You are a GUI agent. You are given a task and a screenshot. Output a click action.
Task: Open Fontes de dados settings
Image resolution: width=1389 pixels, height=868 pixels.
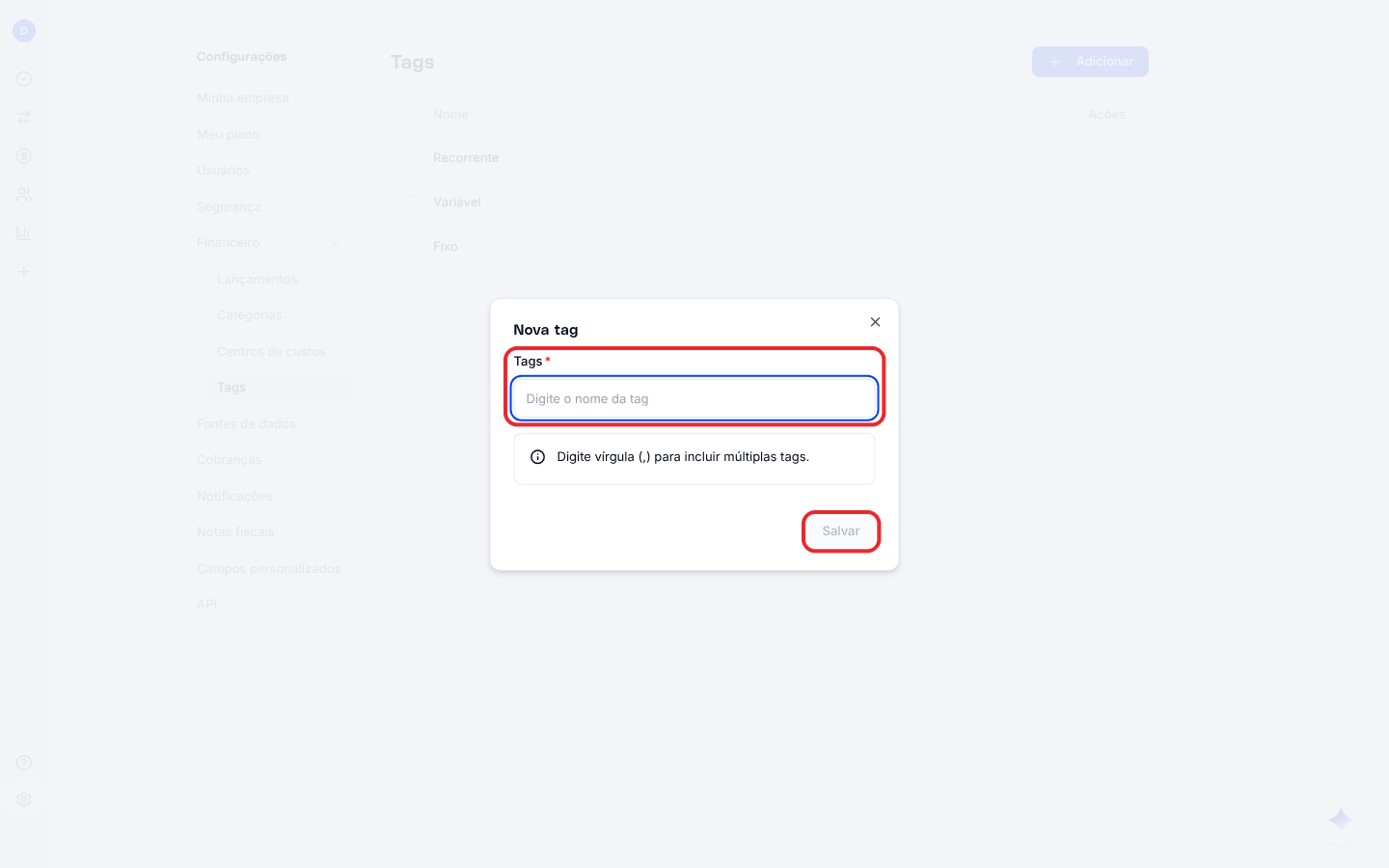pos(246,424)
